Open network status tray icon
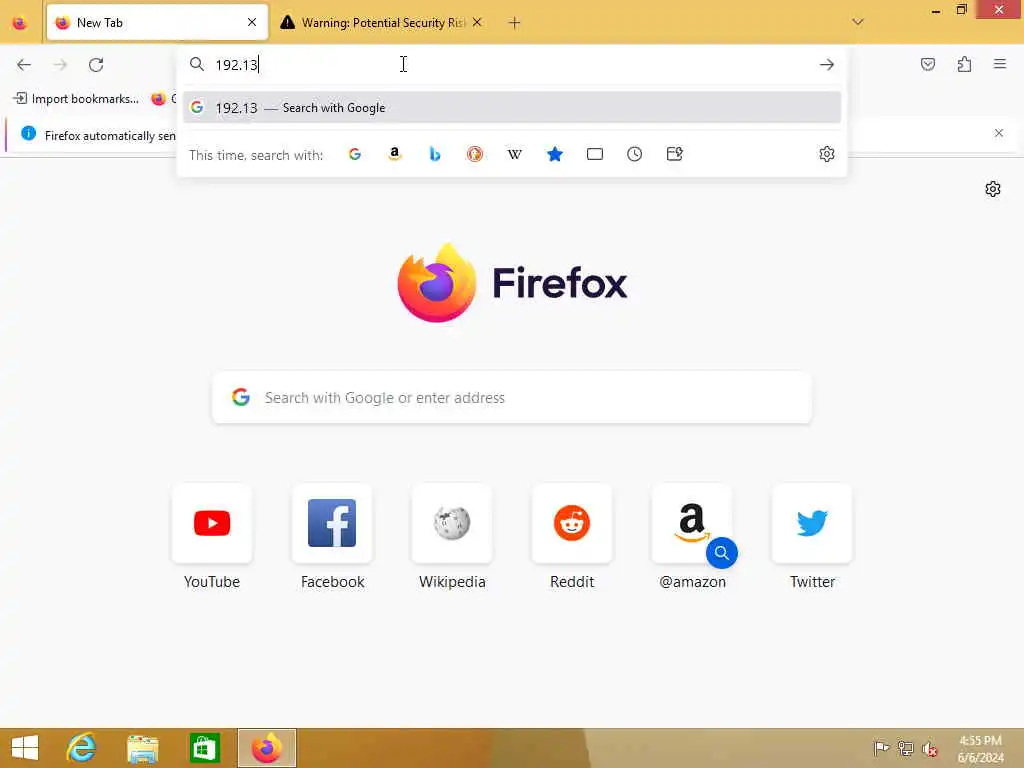The image size is (1024, 768). (x=905, y=748)
